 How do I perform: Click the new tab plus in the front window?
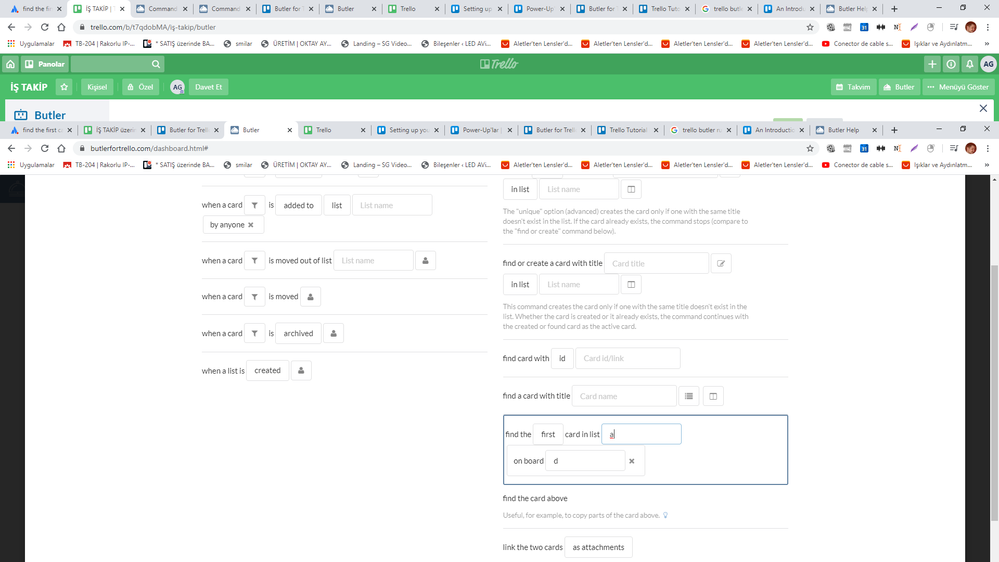(x=894, y=130)
